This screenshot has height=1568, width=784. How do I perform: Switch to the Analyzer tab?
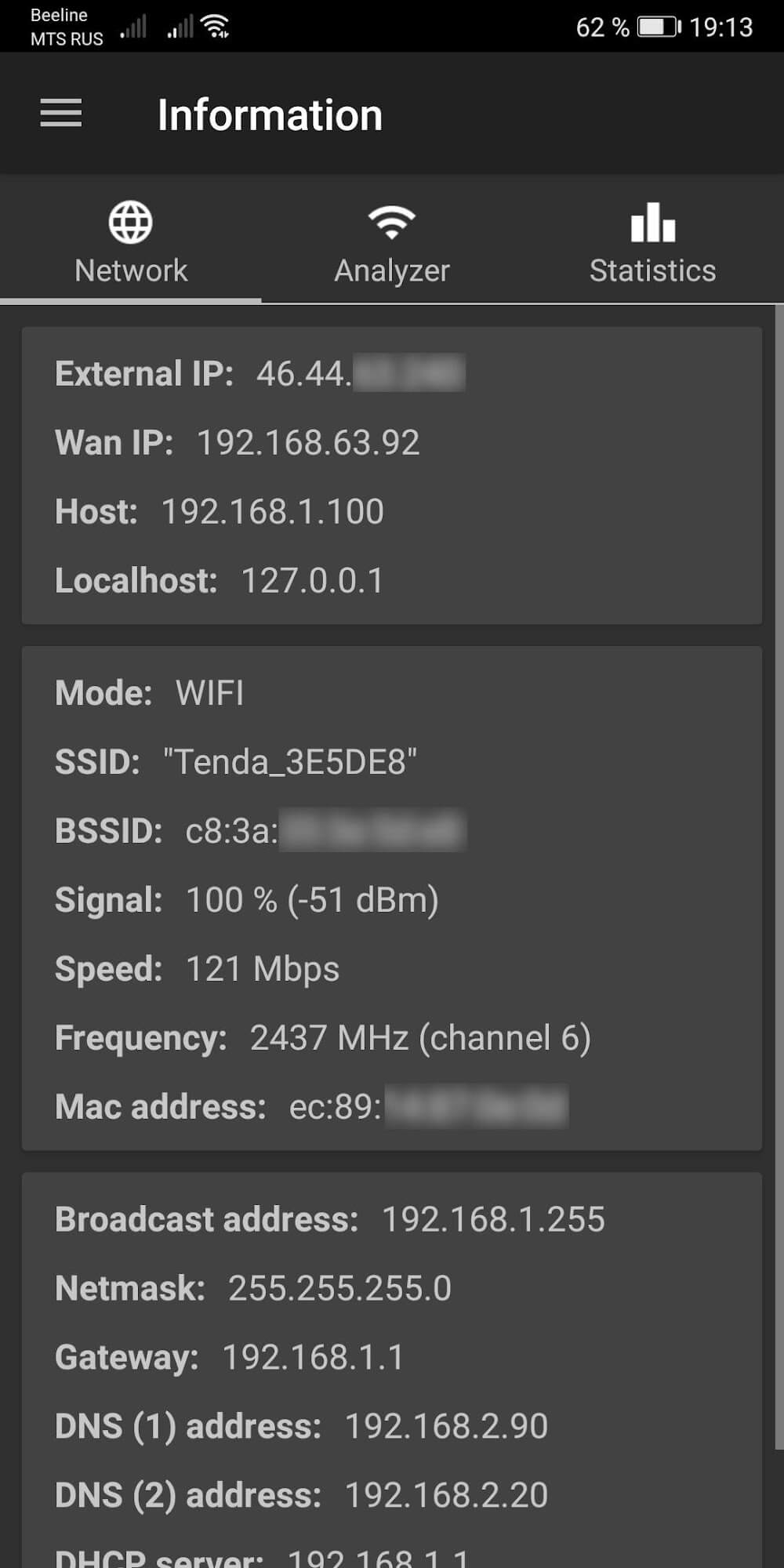coord(391,270)
